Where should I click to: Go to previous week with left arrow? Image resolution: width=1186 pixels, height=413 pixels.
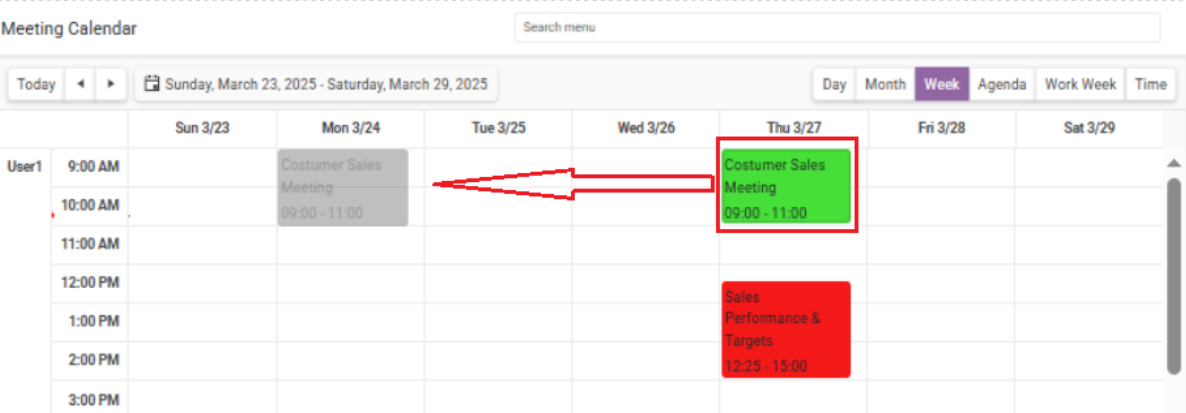tap(80, 84)
